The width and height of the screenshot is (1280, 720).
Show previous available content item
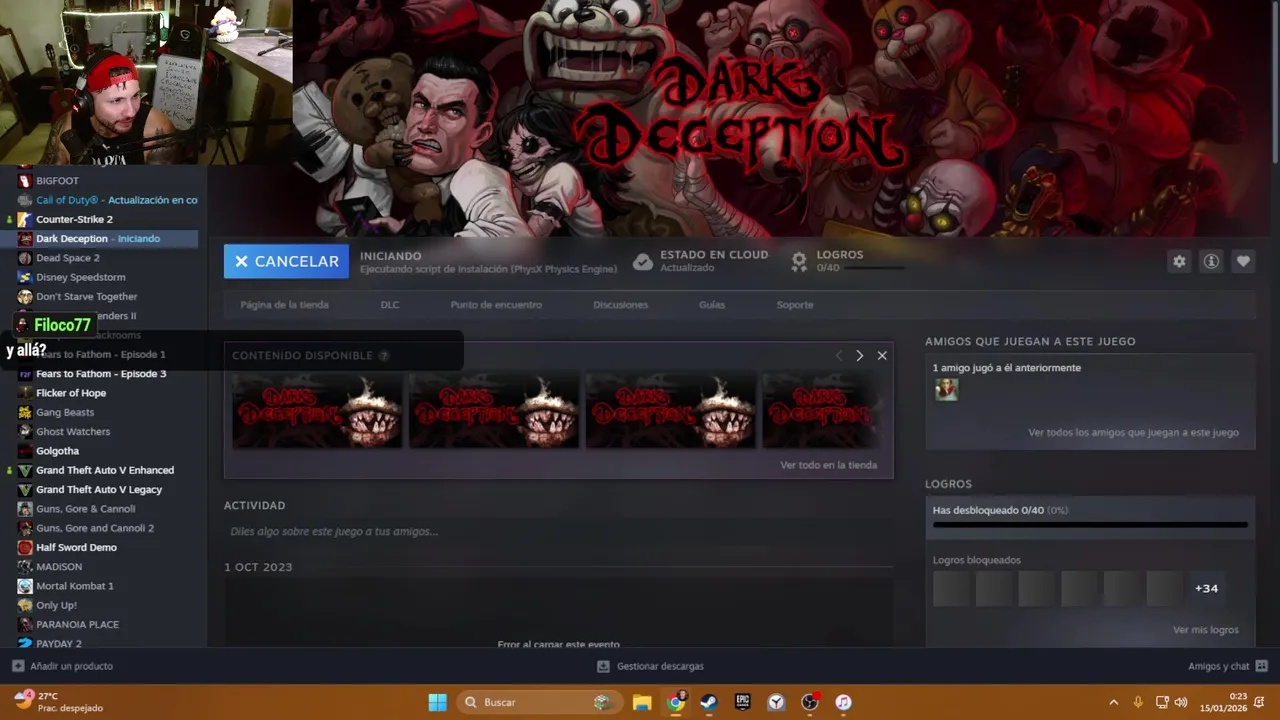(839, 355)
